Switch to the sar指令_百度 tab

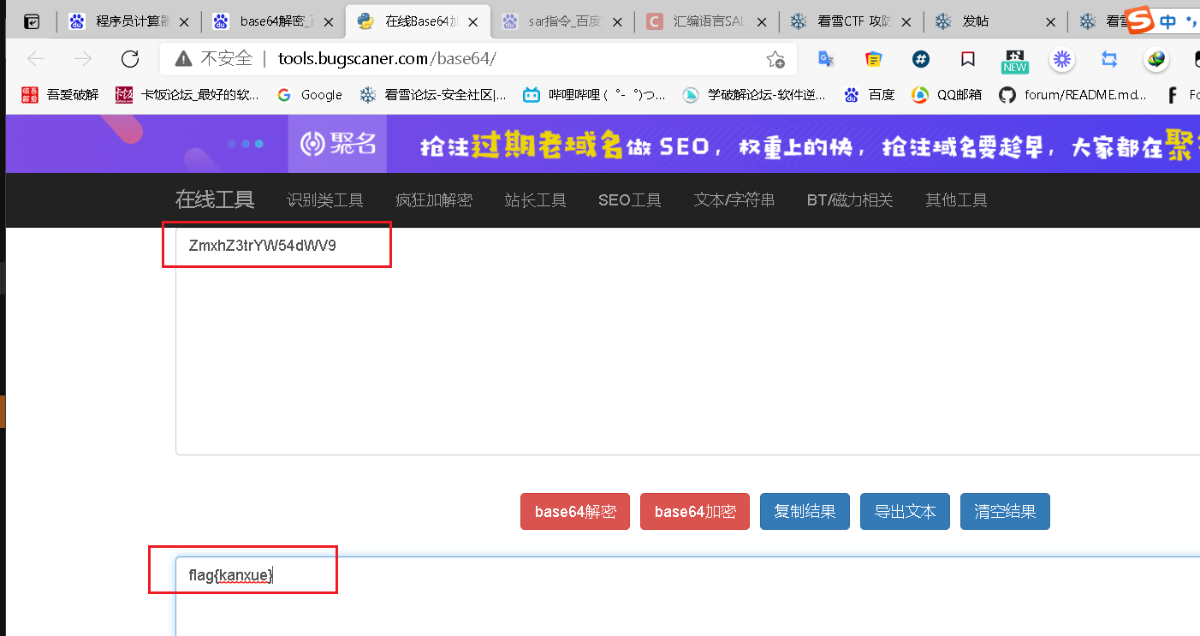(x=563, y=21)
